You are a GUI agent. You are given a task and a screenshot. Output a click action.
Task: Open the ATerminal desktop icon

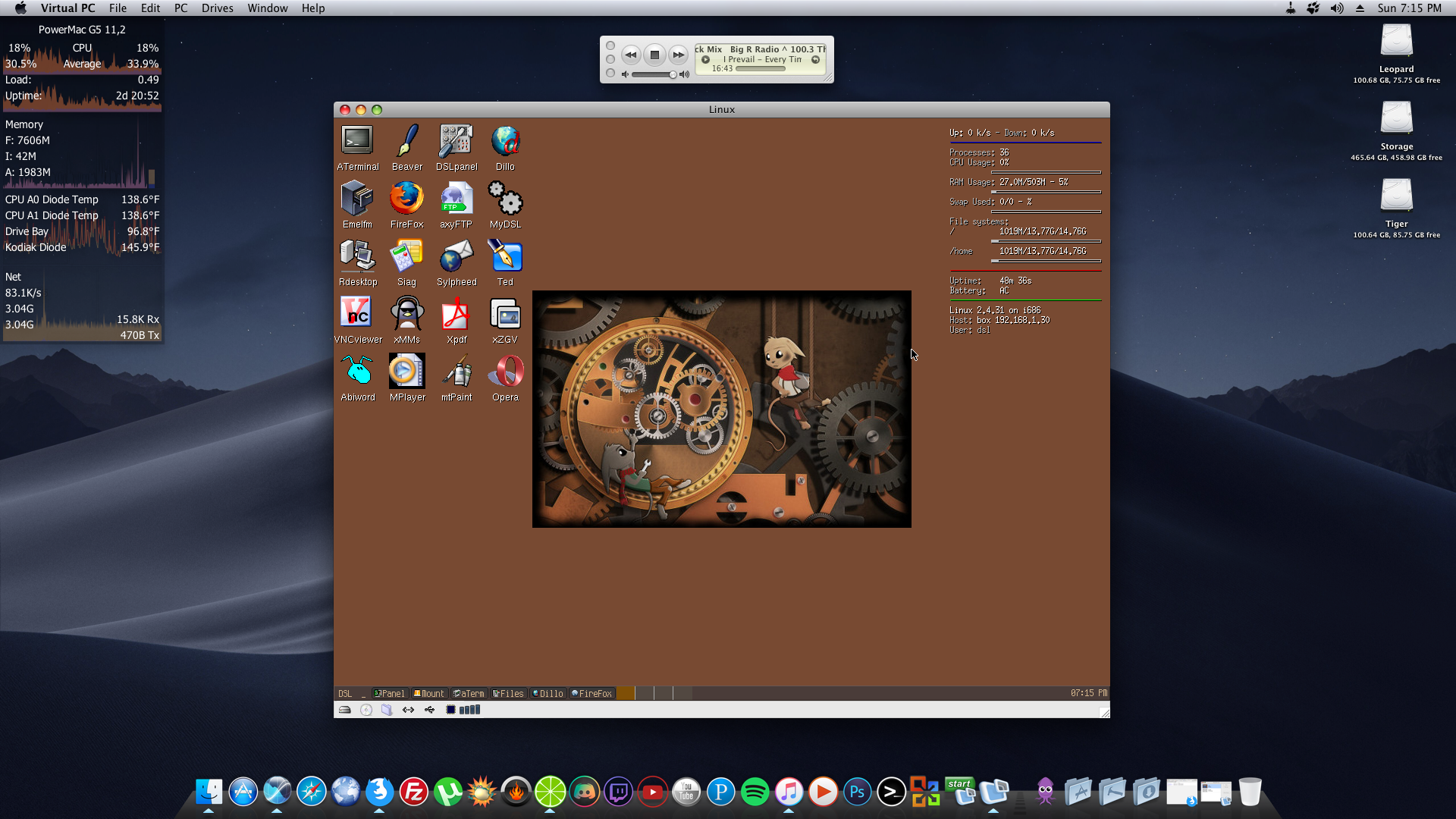tap(357, 141)
